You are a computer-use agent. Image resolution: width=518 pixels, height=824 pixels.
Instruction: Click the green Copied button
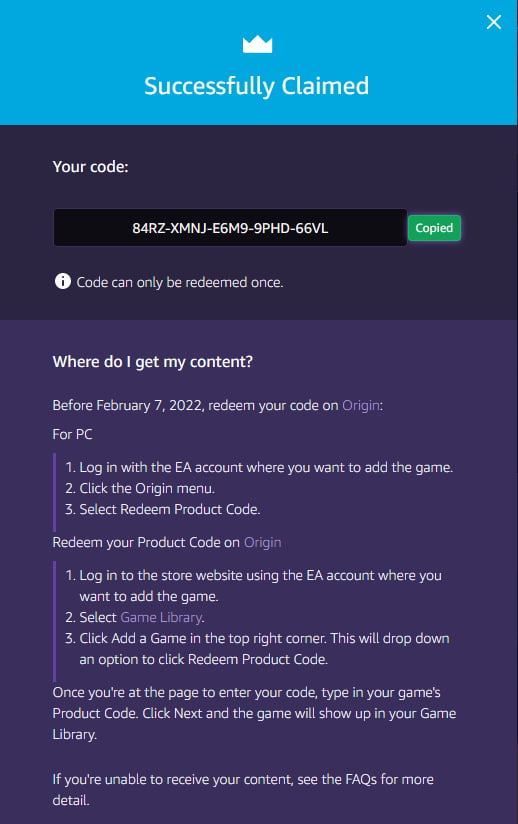pos(434,228)
